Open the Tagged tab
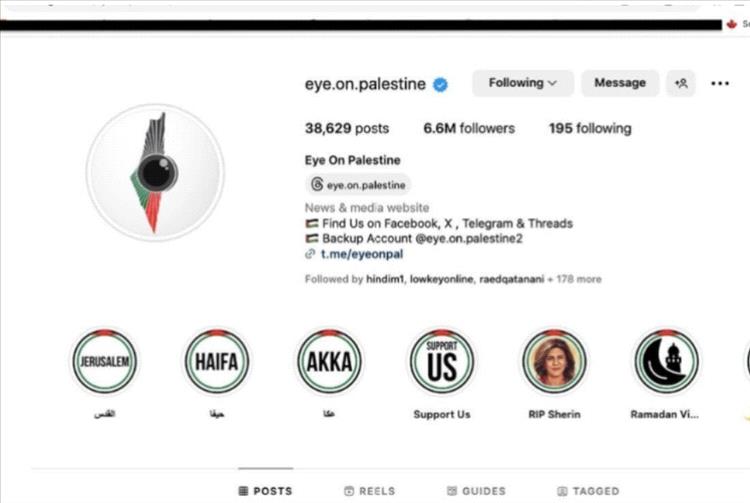The image size is (750, 503). point(588,491)
